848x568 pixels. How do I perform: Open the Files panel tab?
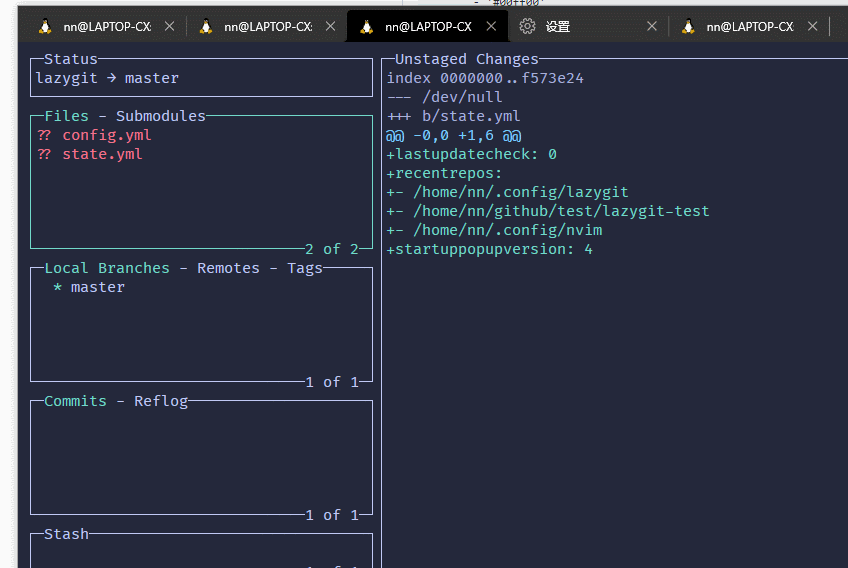(66, 116)
